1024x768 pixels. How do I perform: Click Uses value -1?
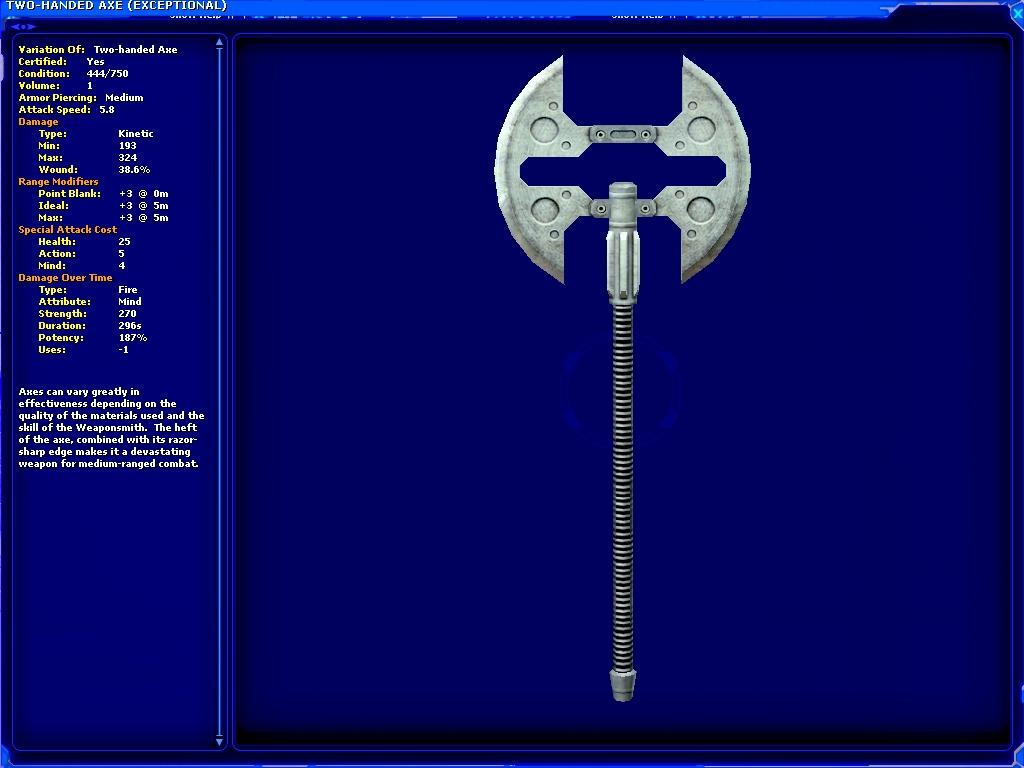point(123,350)
